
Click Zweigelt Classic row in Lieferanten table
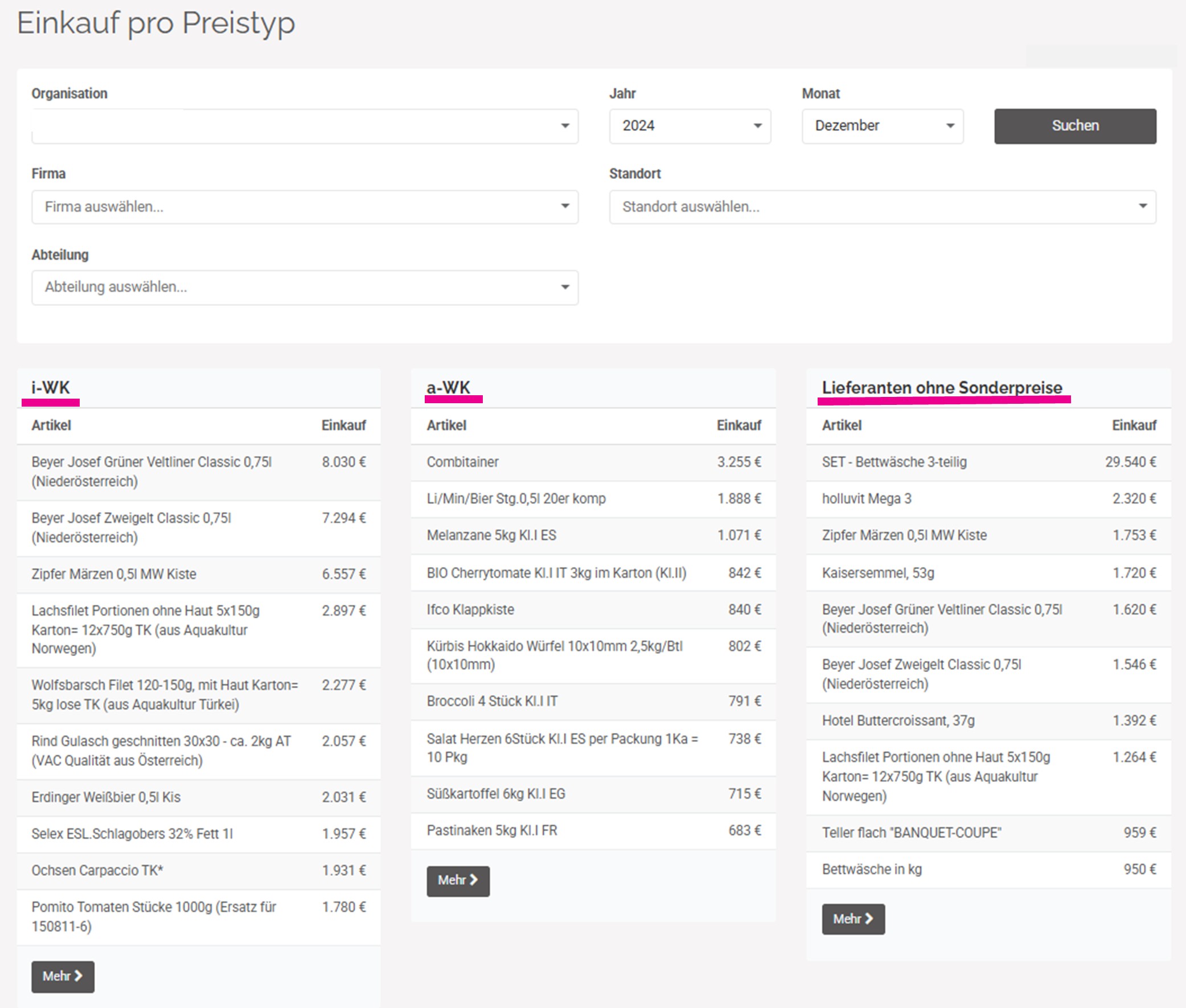(x=989, y=674)
